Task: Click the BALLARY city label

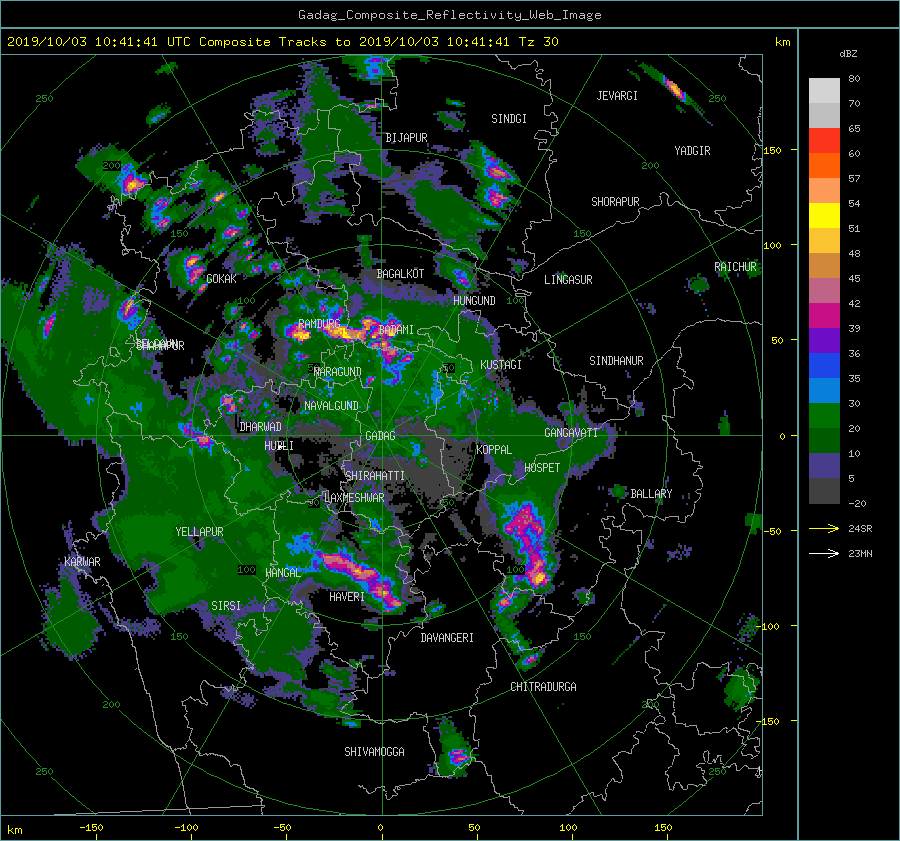Action: tap(651, 494)
